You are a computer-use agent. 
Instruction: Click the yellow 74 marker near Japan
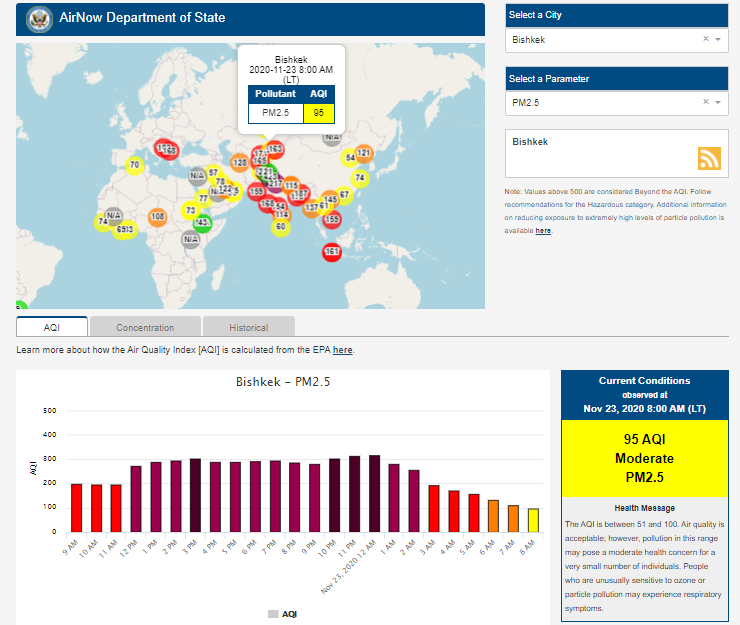pyautogui.click(x=360, y=178)
